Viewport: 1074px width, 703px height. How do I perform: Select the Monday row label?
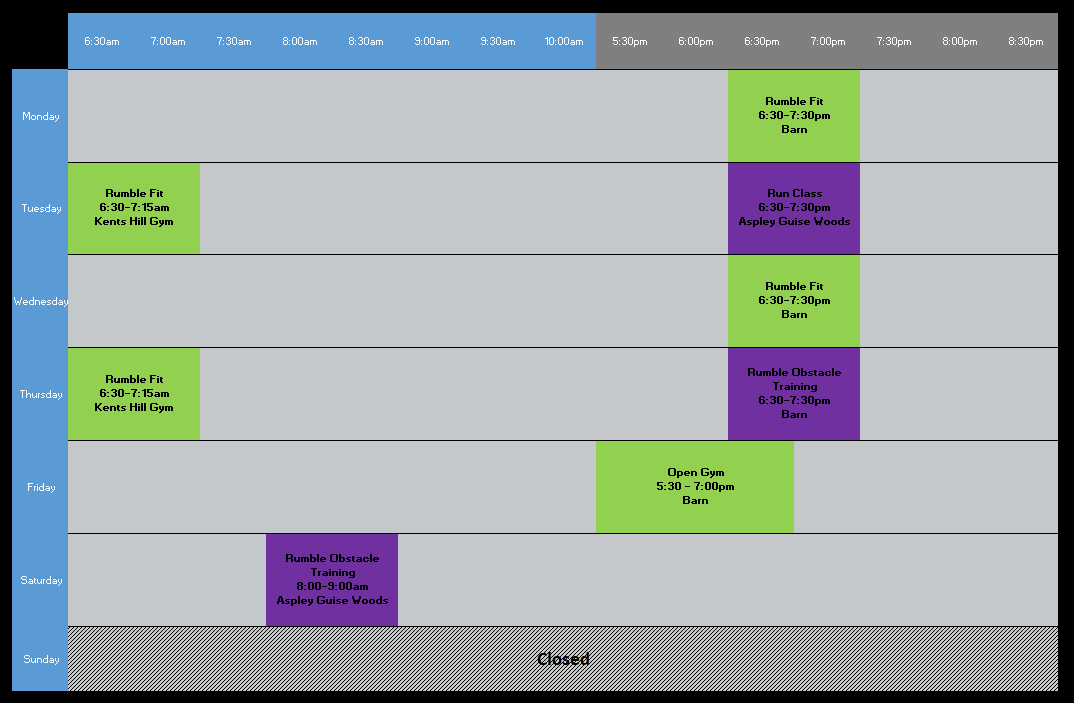[41, 116]
